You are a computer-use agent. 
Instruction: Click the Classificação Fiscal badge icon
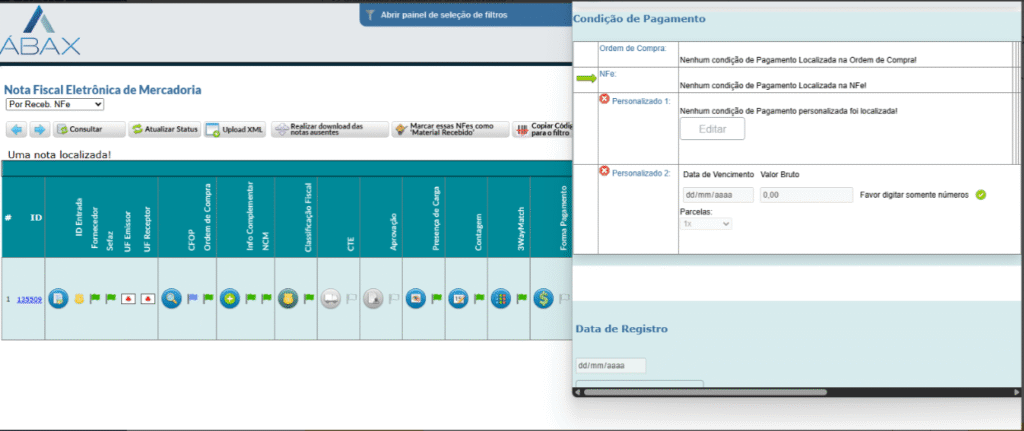287,299
